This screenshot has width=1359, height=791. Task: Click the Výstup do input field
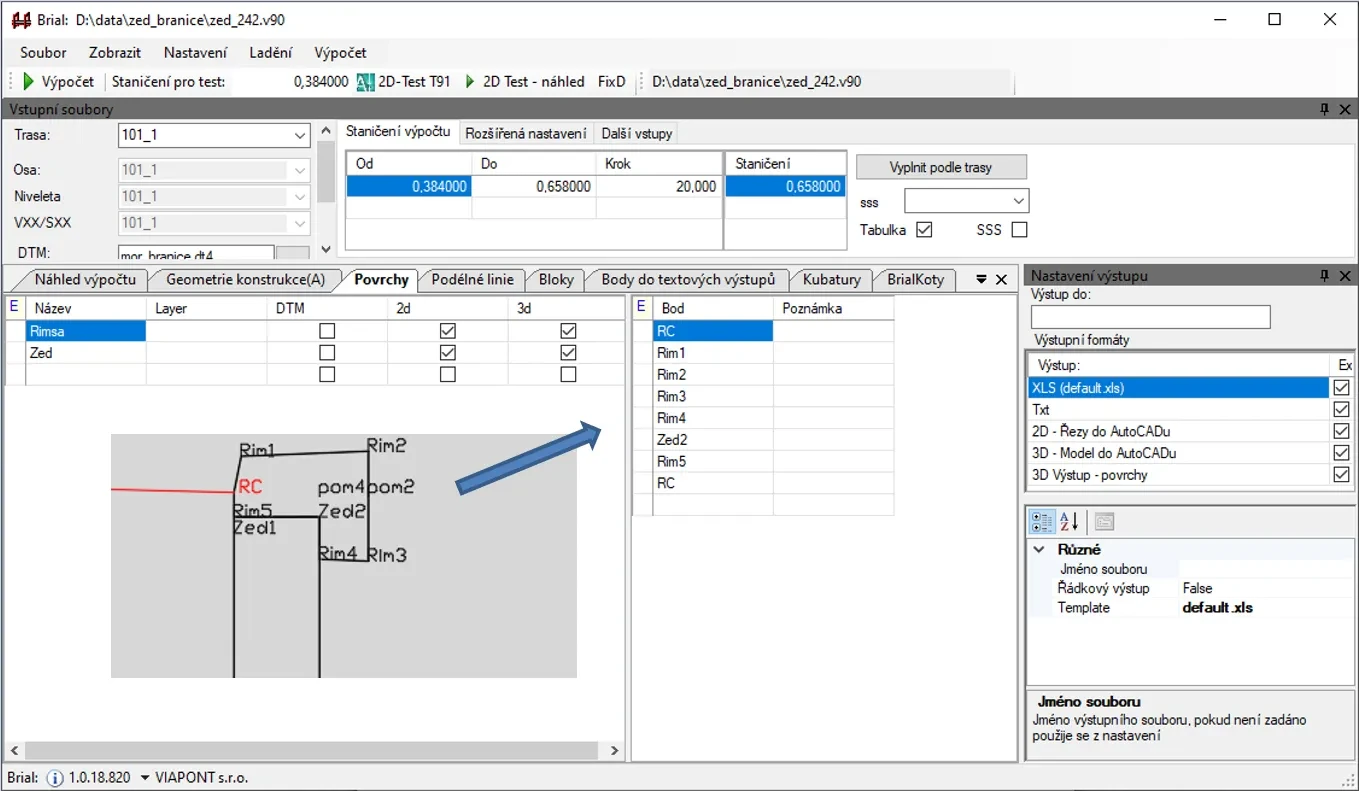pos(1150,317)
